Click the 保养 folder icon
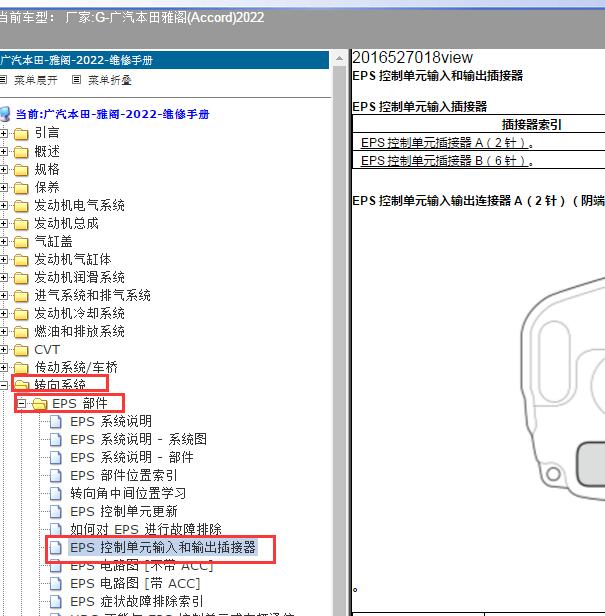The height and width of the screenshot is (616, 605). coord(21,188)
